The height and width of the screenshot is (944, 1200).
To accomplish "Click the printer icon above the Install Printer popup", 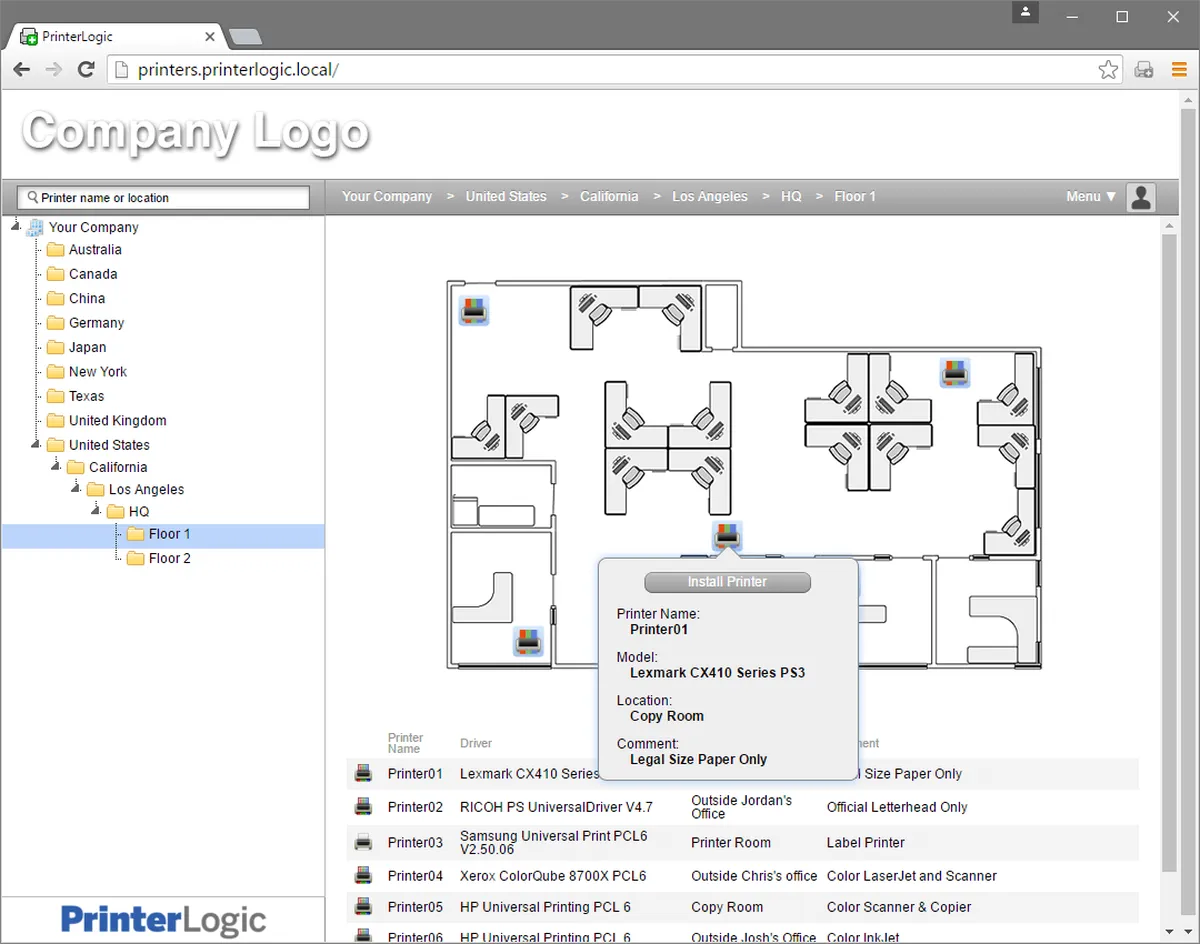I will (727, 536).
